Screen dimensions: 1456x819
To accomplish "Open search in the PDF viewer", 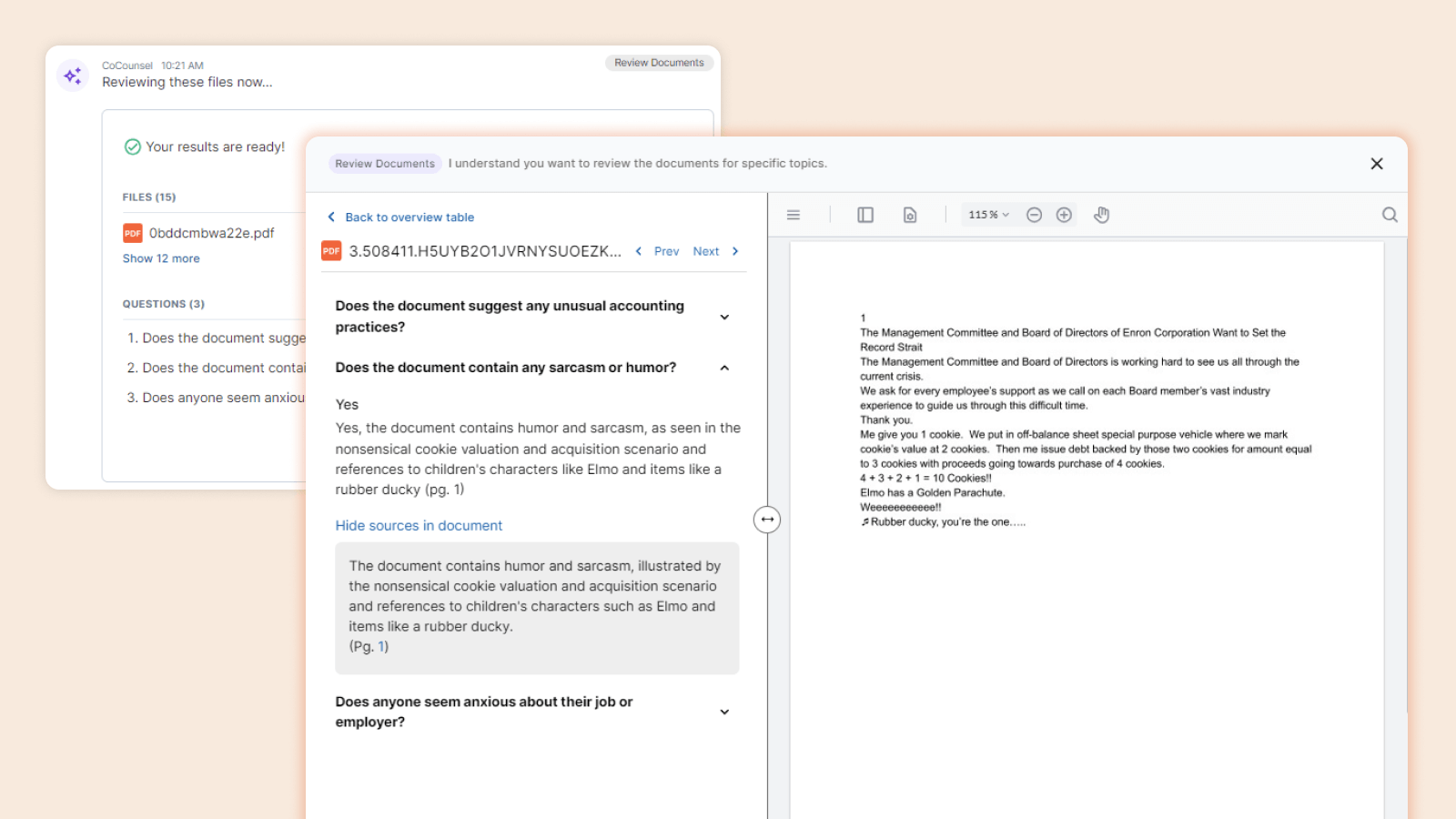I will [1390, 215].
